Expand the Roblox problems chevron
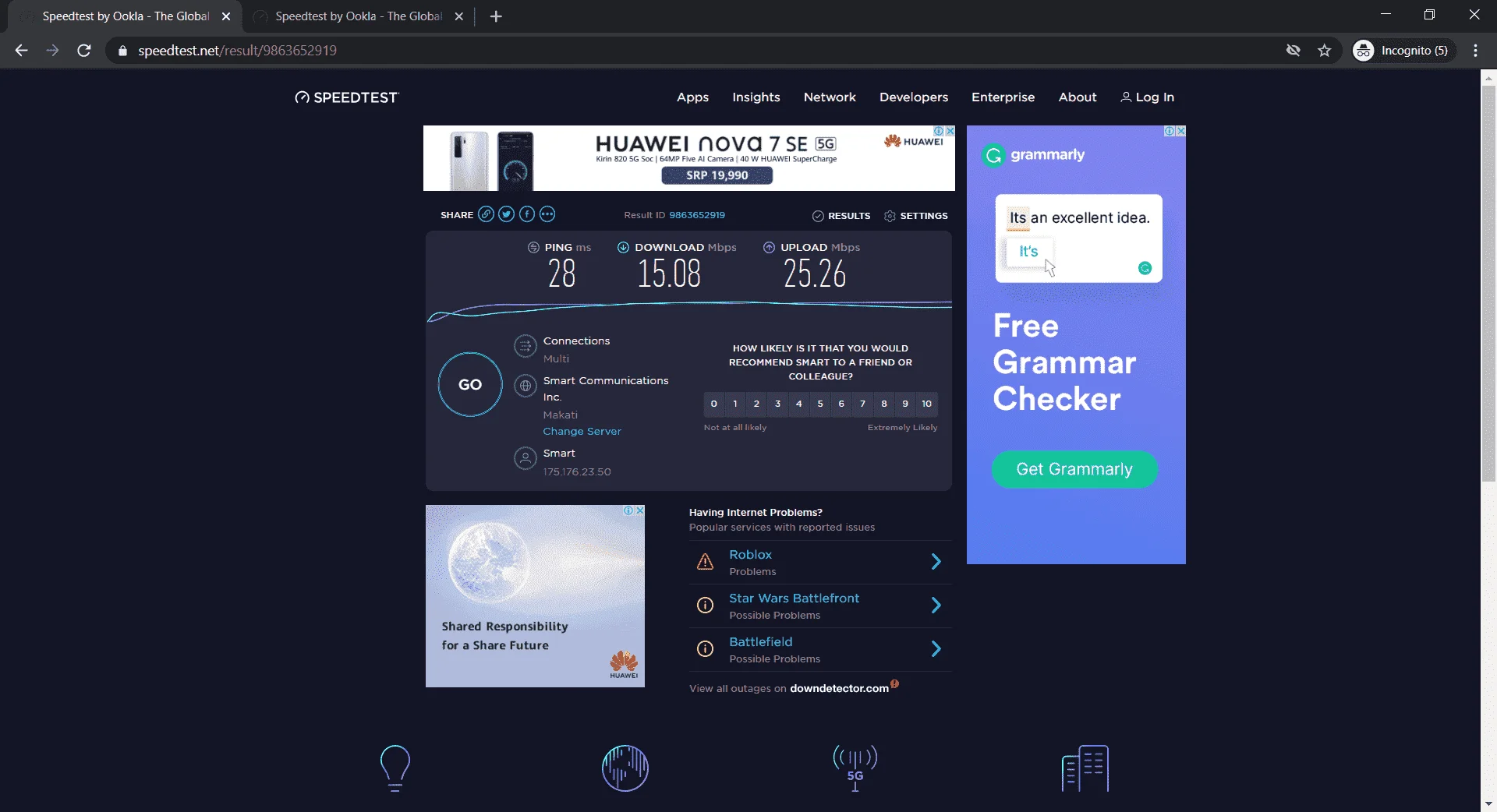Viewport: 1497px width, 812px height. pos(936,562)
